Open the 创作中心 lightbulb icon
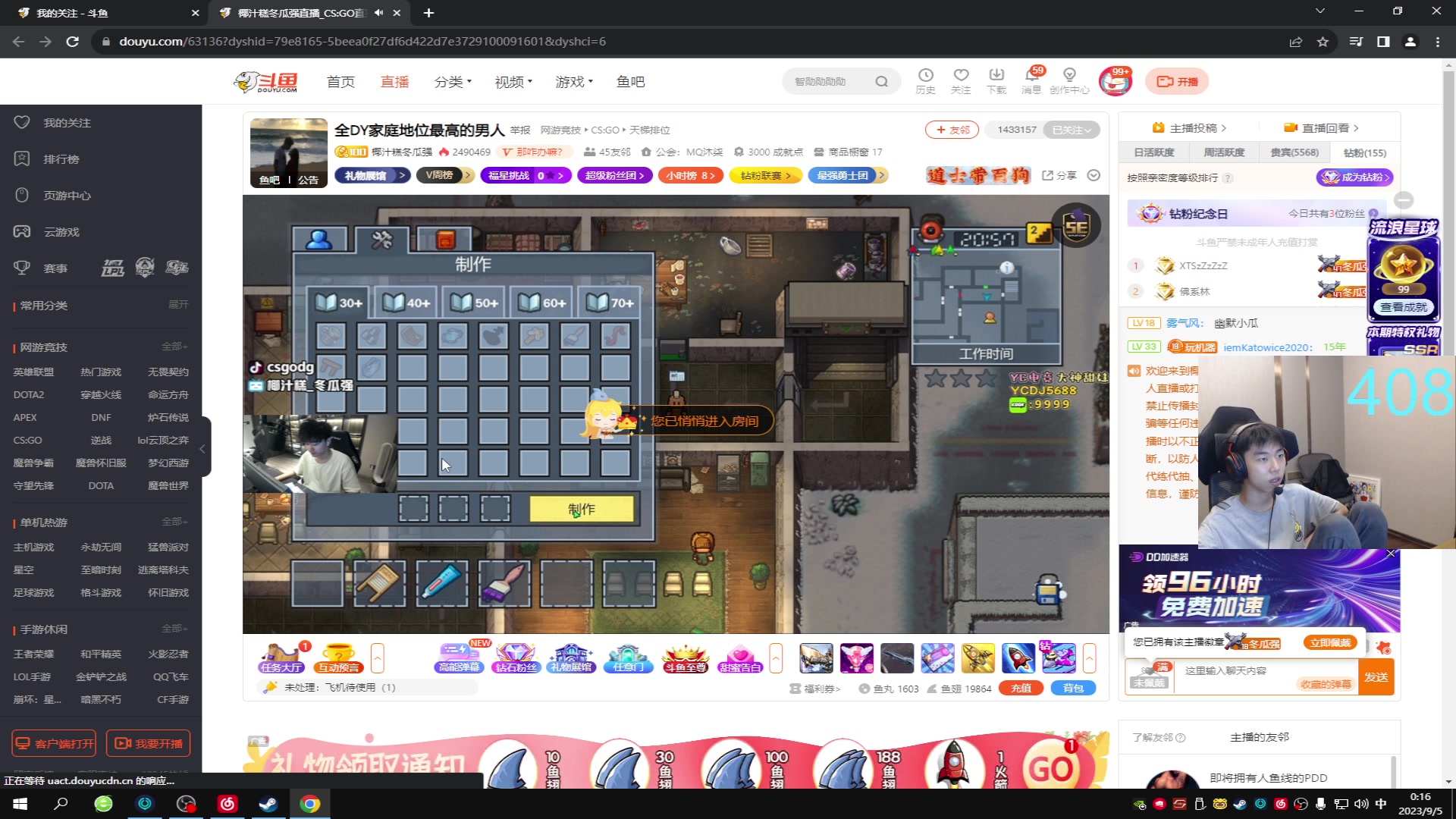The image size is (1456, 819). pos(1069,80)
